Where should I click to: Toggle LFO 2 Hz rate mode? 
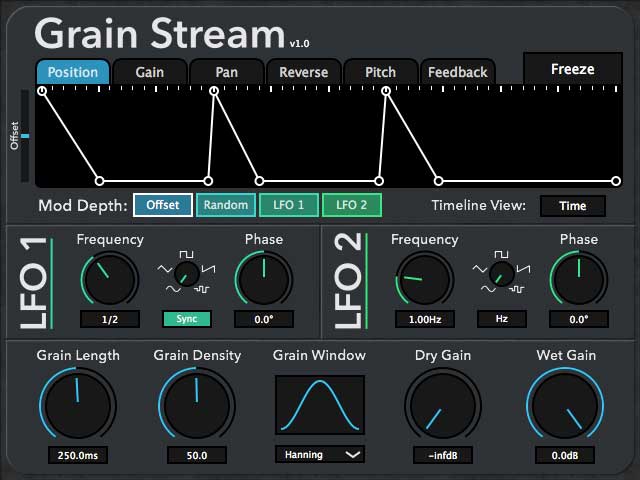point(501,319)
